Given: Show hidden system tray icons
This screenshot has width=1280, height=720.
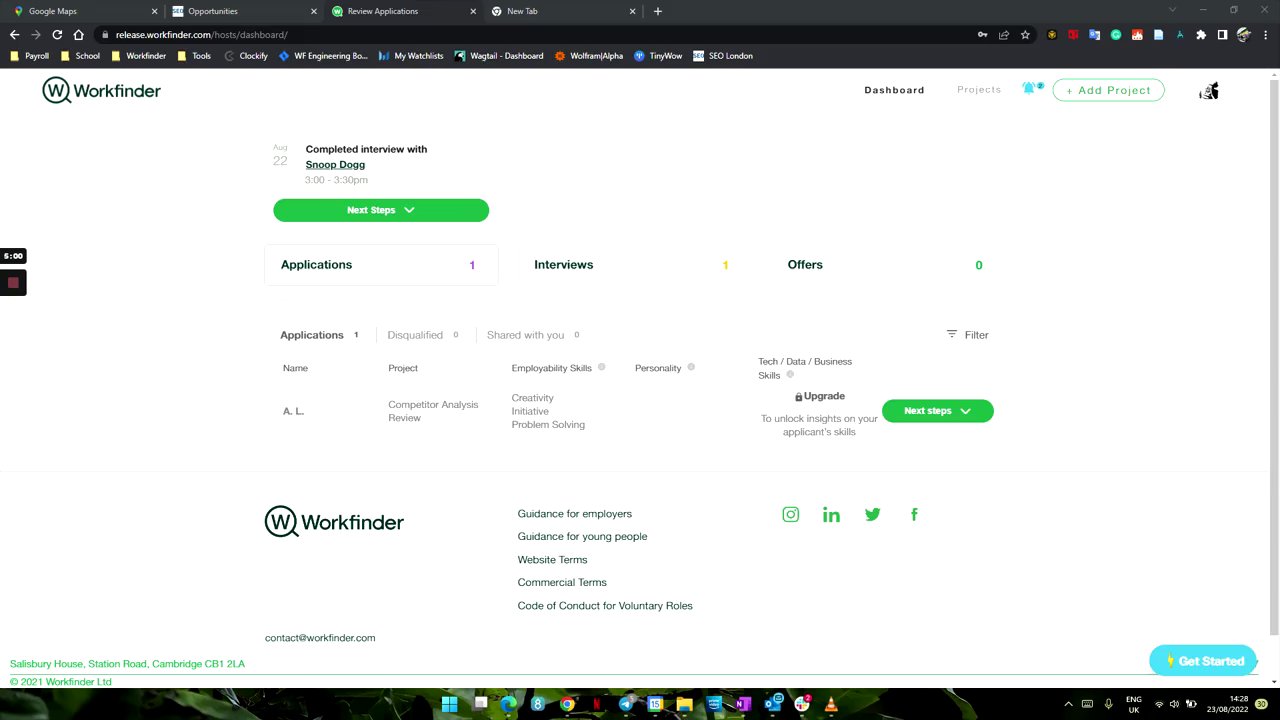Looking at the screenshot, I should click(1068, 704).
